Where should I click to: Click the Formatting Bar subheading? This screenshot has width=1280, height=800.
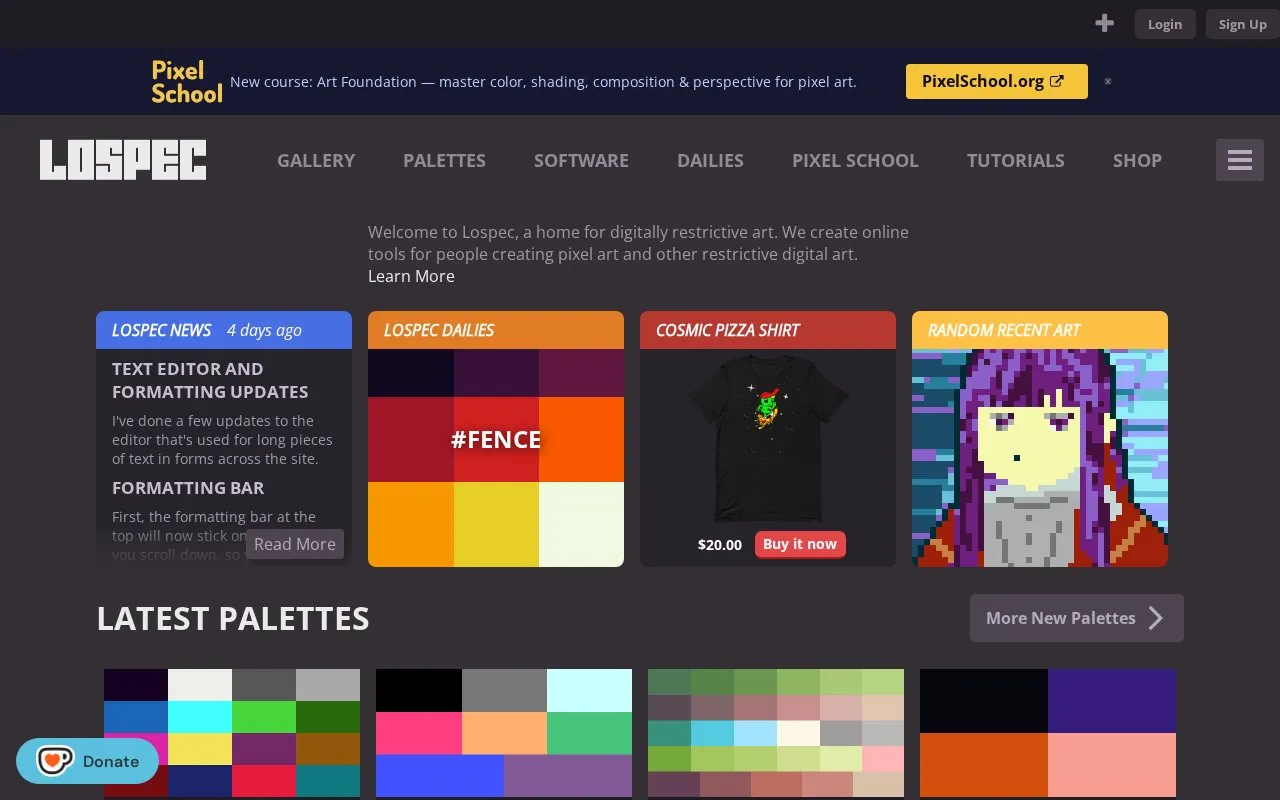188,488
